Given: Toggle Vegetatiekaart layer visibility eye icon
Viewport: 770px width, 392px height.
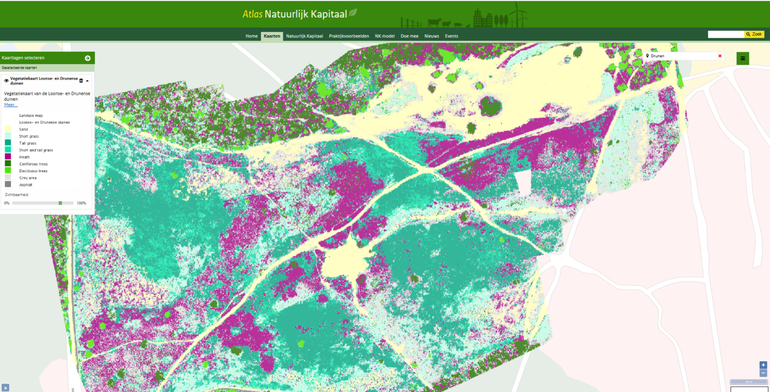Looking at the screenshot, I should [6, 81].
